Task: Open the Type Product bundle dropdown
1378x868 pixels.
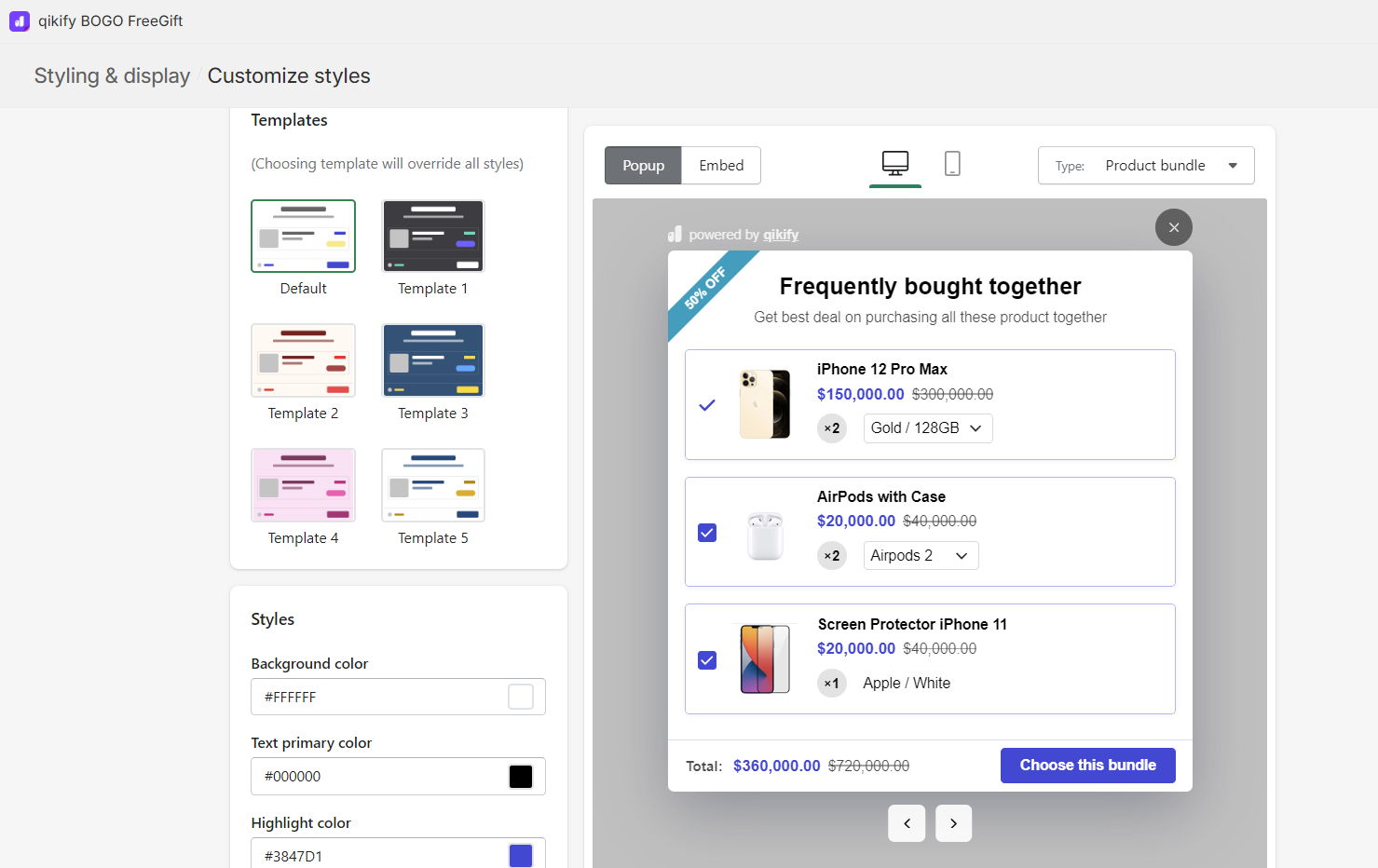Action: point(1146,166)
